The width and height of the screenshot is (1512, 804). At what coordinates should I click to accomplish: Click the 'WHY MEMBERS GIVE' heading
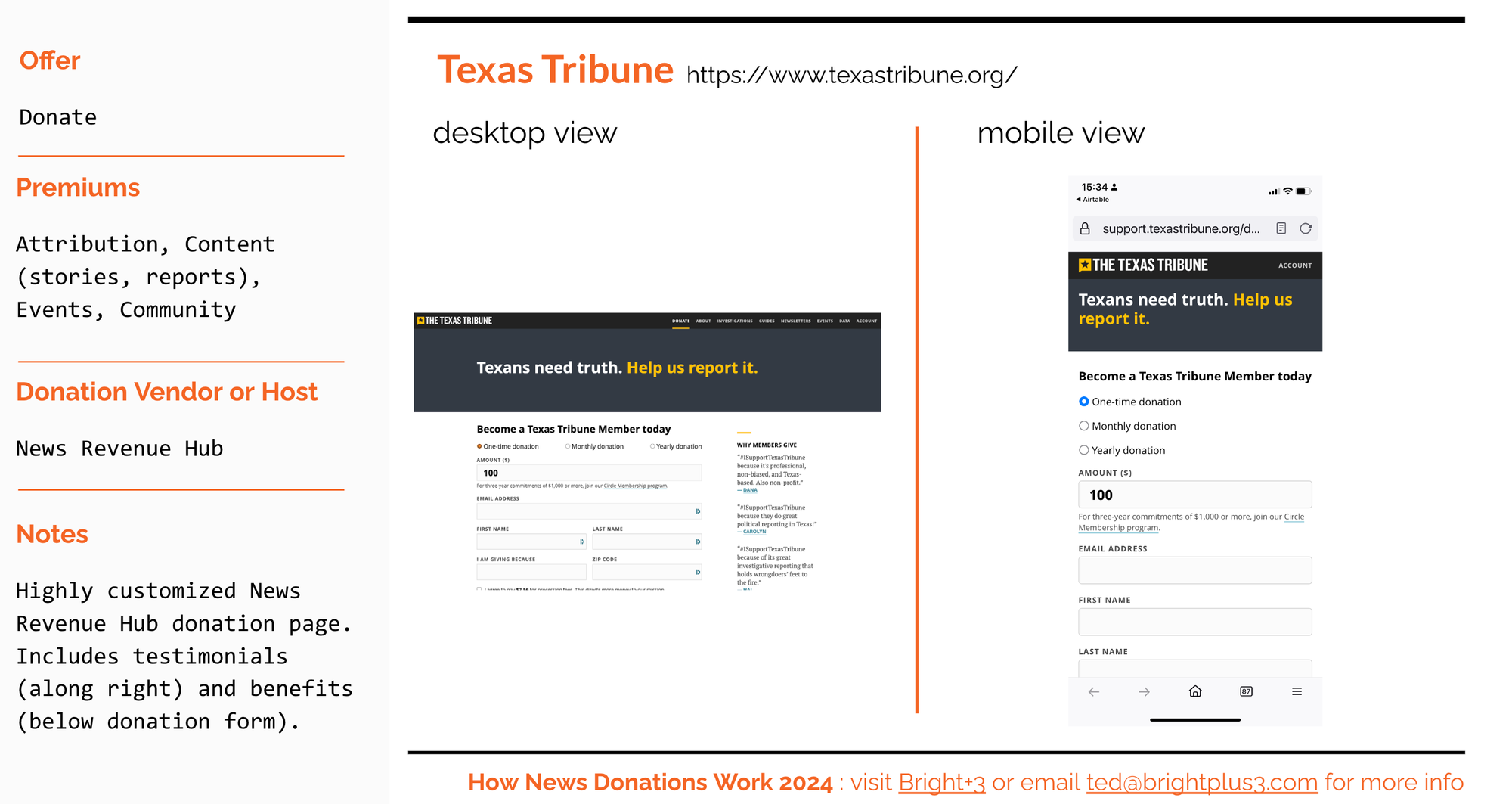click(767, 445)
